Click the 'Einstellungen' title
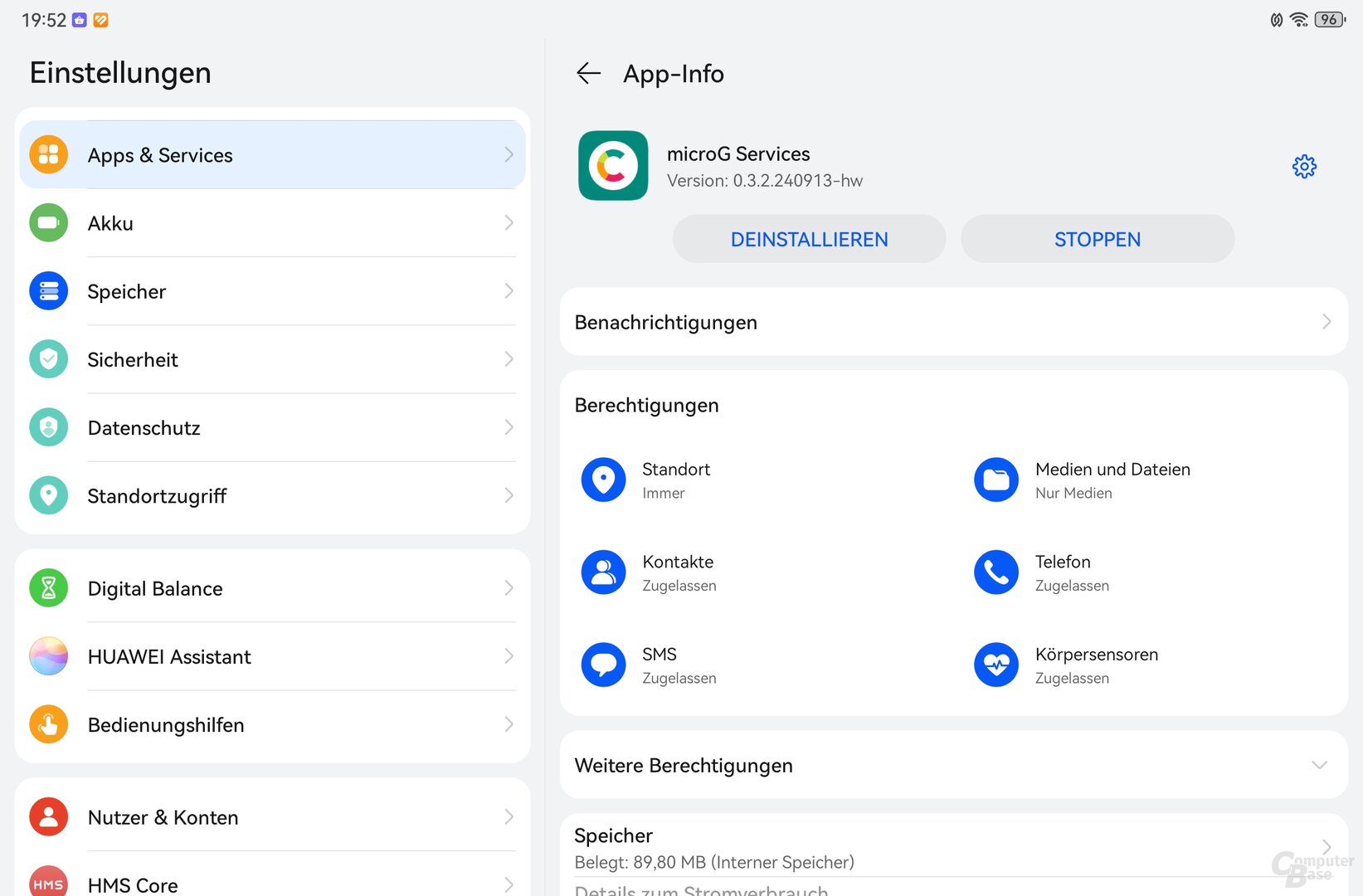The height and width of the screenshot is (896, 1363). click(x=120, y=73)
